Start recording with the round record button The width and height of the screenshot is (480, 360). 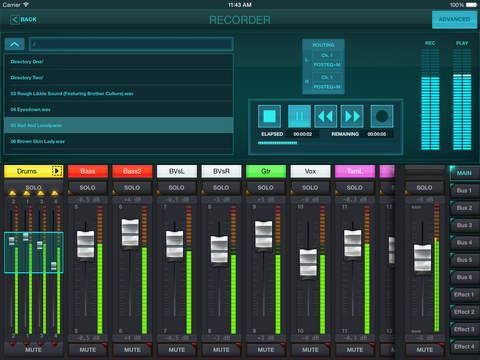tap(382, 116)
